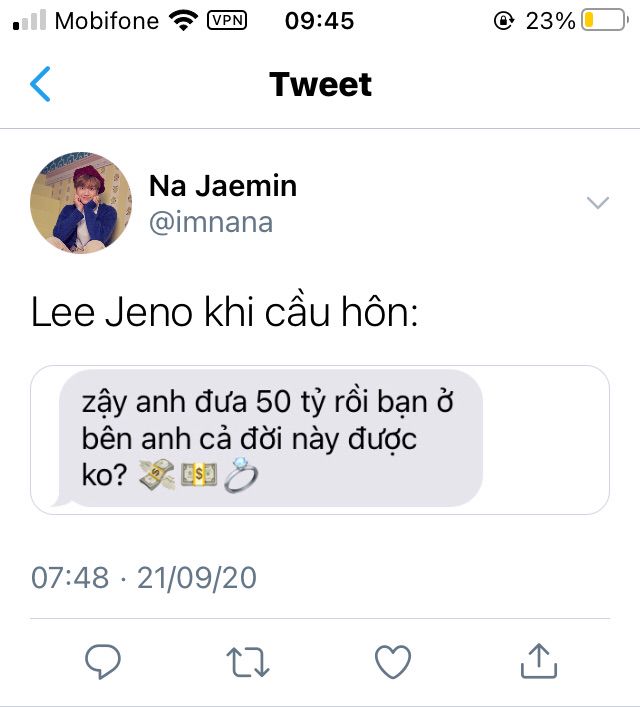Image resolution: width=640 pixels, height=707 pixels.
Task: Like the tweet with the heart icon
Action: [x=393, y=661]
